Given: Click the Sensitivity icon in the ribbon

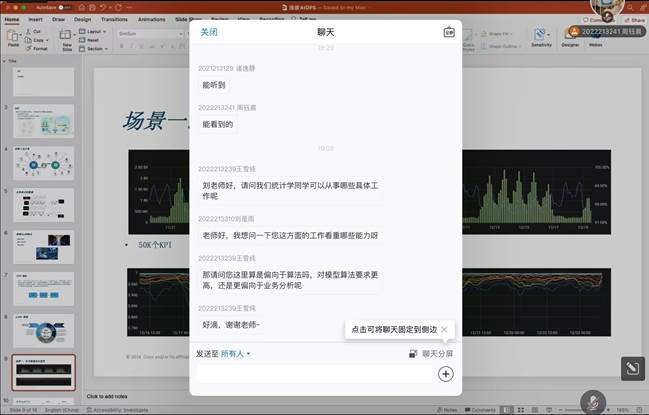Looking at the screenshot, I should pos(541,36).
